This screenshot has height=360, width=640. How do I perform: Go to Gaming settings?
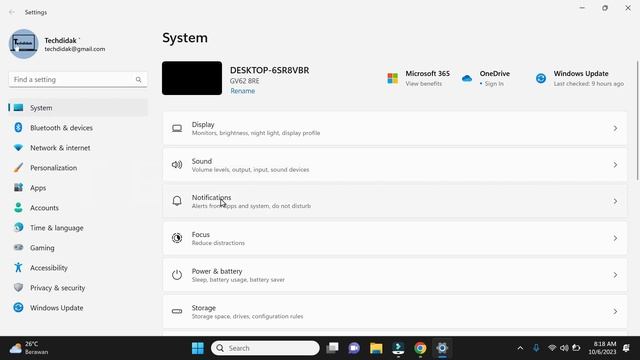pyautogui.click(x=78, y=248)
